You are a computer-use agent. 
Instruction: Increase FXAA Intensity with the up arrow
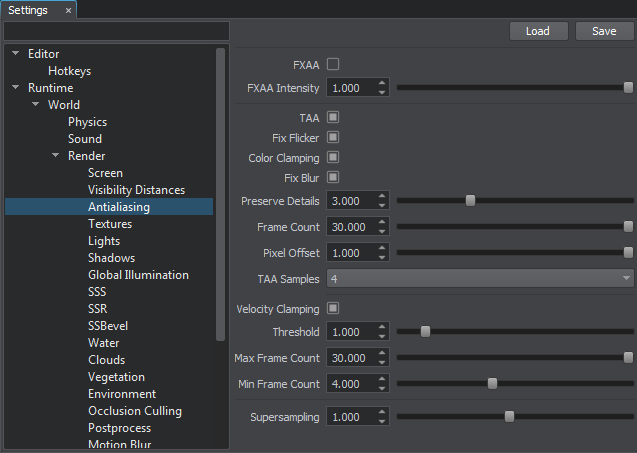pyautogui.click(x=382, y=83)
